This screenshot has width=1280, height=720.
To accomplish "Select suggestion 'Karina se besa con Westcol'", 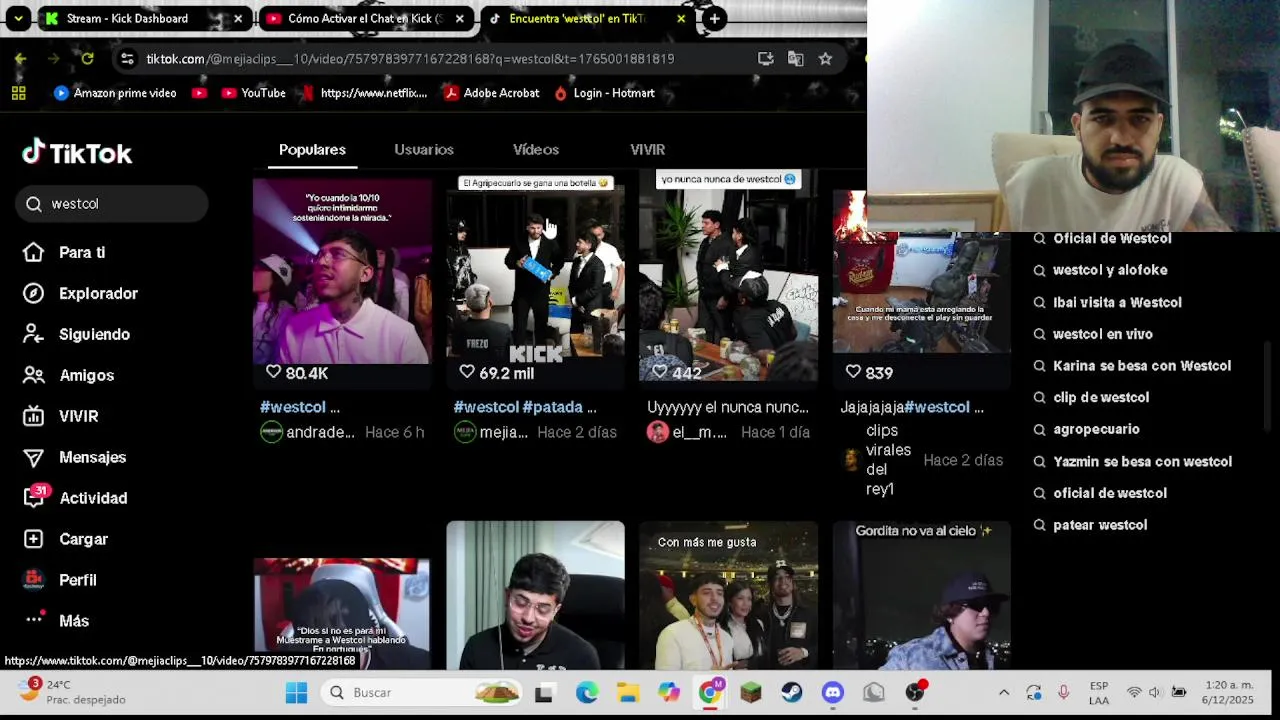I will tap(1141, 365).
